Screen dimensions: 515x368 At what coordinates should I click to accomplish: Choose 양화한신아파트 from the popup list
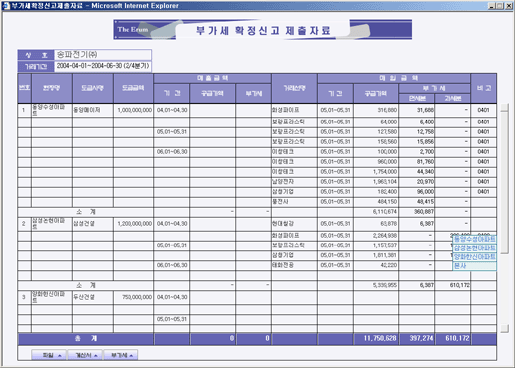(x=474, y=257)
